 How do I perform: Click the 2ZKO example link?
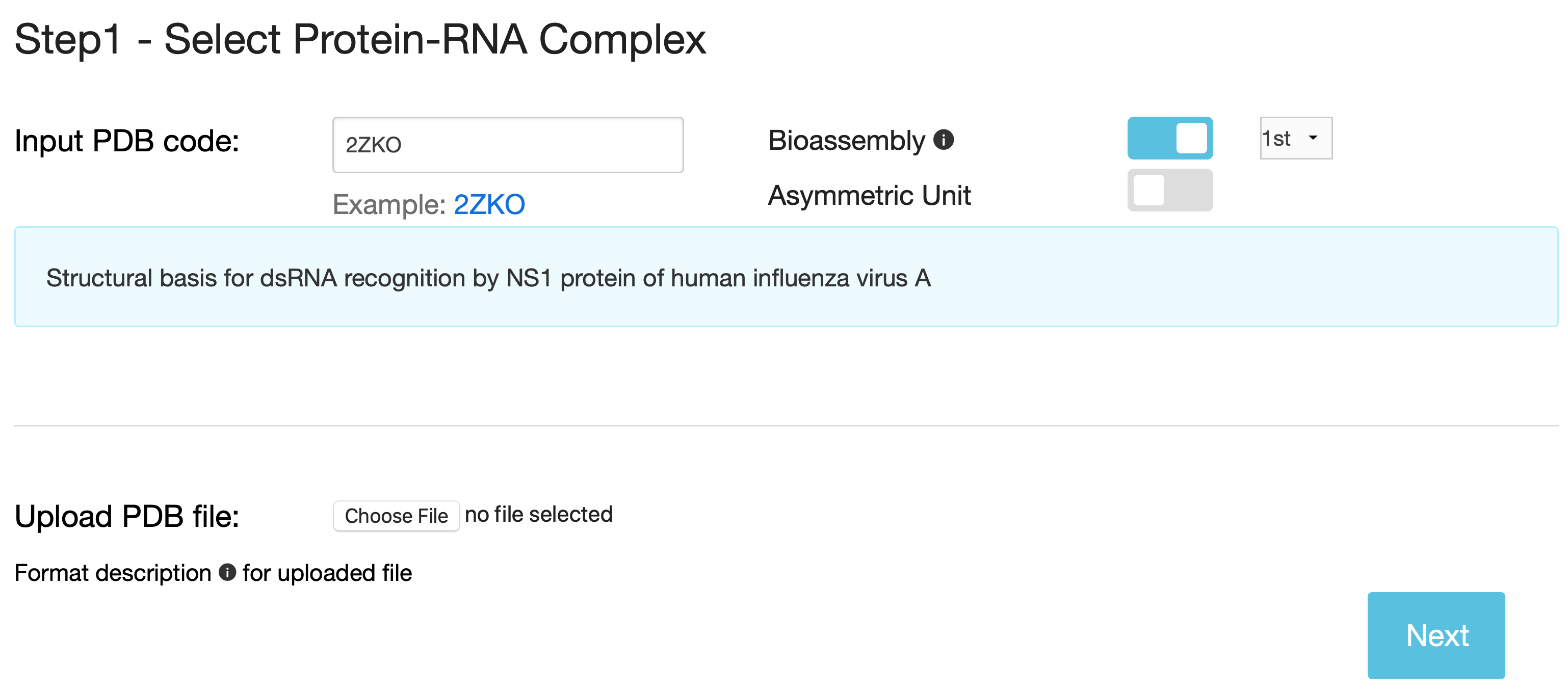point(489,204)
